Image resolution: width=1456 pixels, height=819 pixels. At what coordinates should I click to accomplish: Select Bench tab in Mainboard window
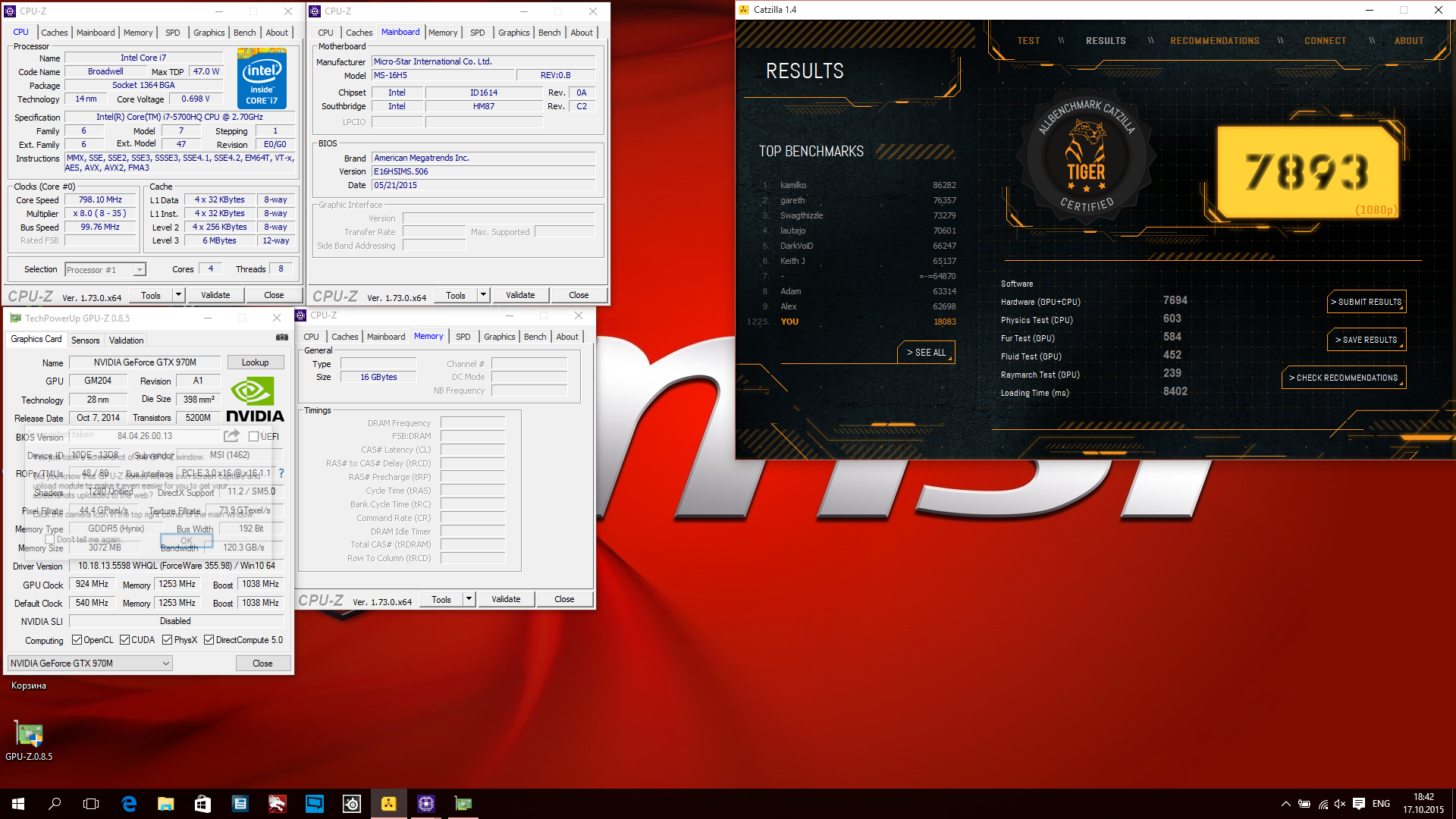click(x=550, y=33)
